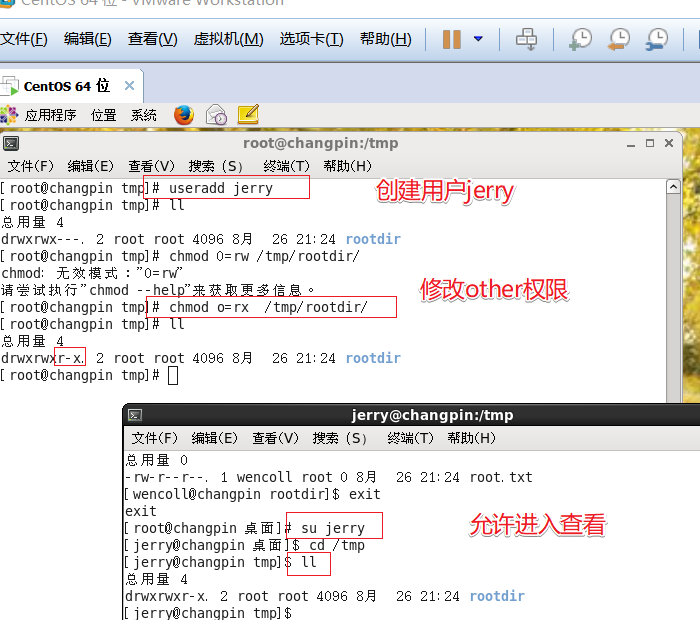The image size is (700, 620).
Task: Launch Firefox from the GNOME panel
Action: [183, 115]
